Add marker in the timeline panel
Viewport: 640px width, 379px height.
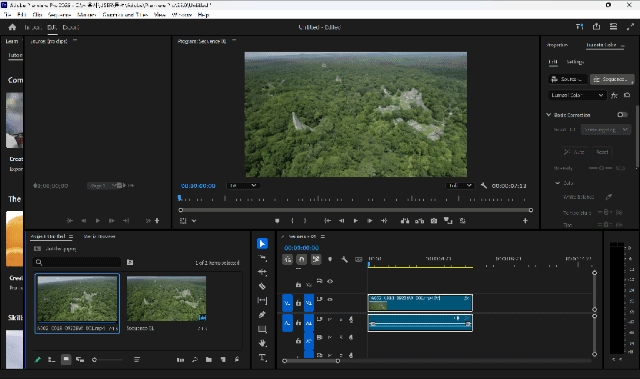tap(330, 259)
